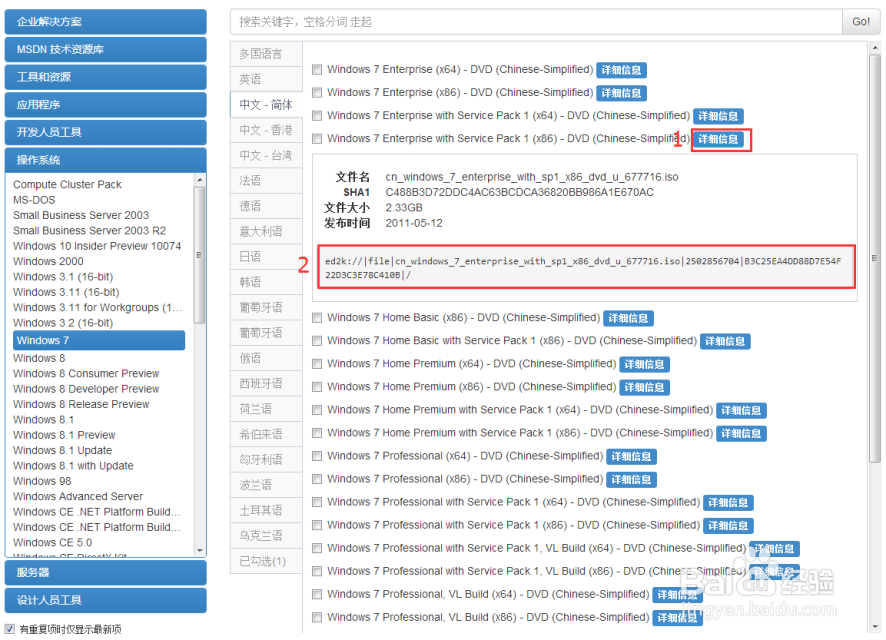Select Windows 8 Consumer Preview
Viewport: 886px width, 640px height.
point(86,373)
